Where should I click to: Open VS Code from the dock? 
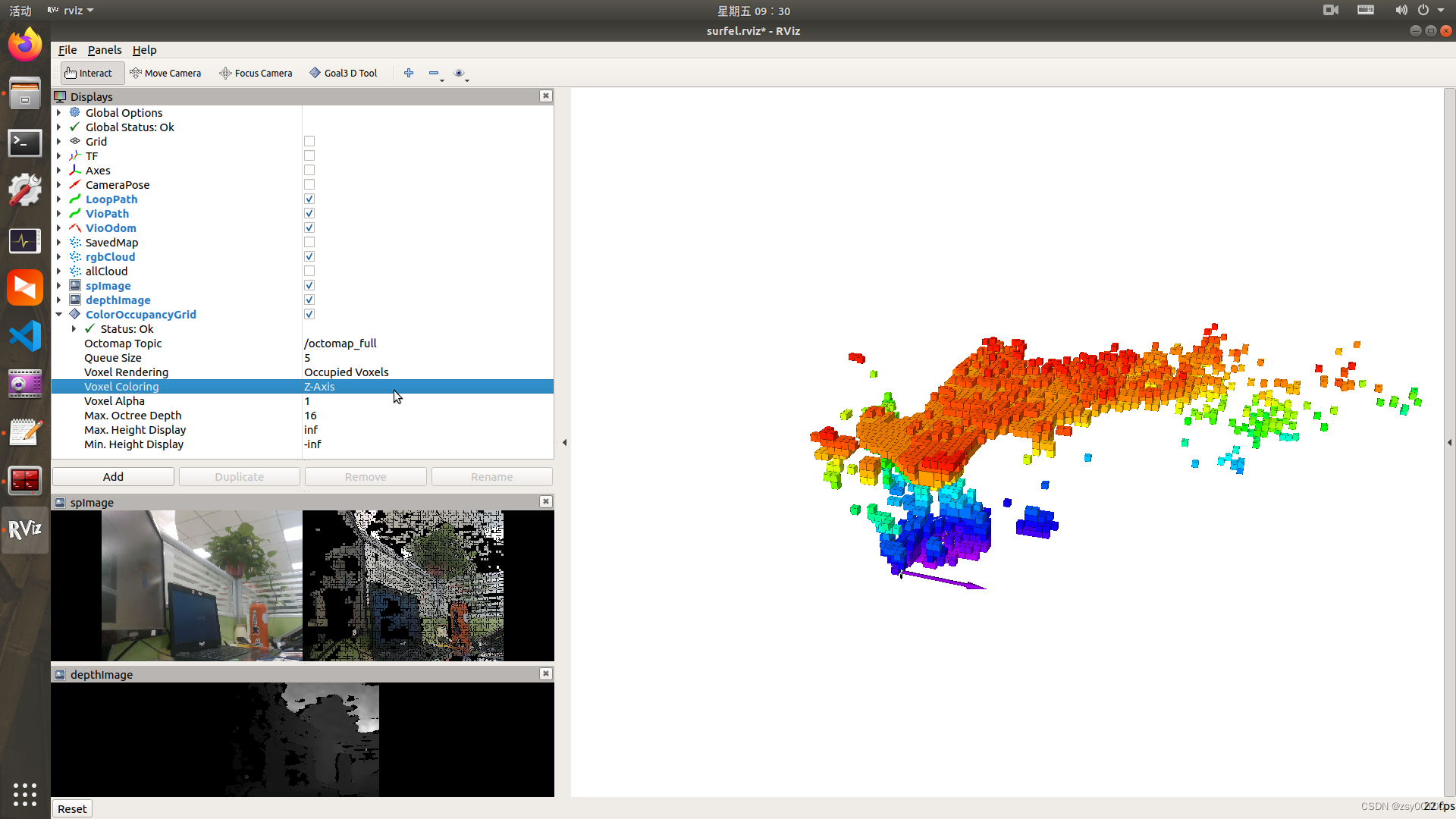pyautogui.click(x=25, y=336)
